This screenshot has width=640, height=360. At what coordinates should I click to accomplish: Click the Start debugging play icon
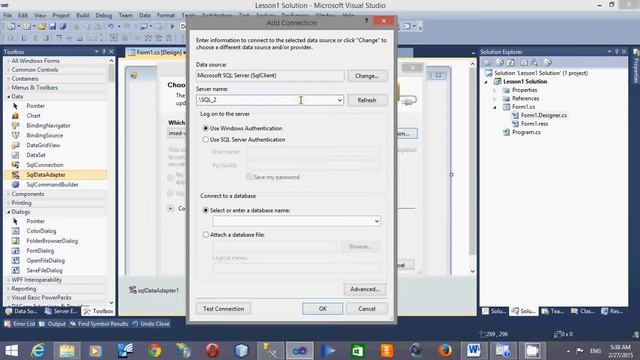coord(172,27)
